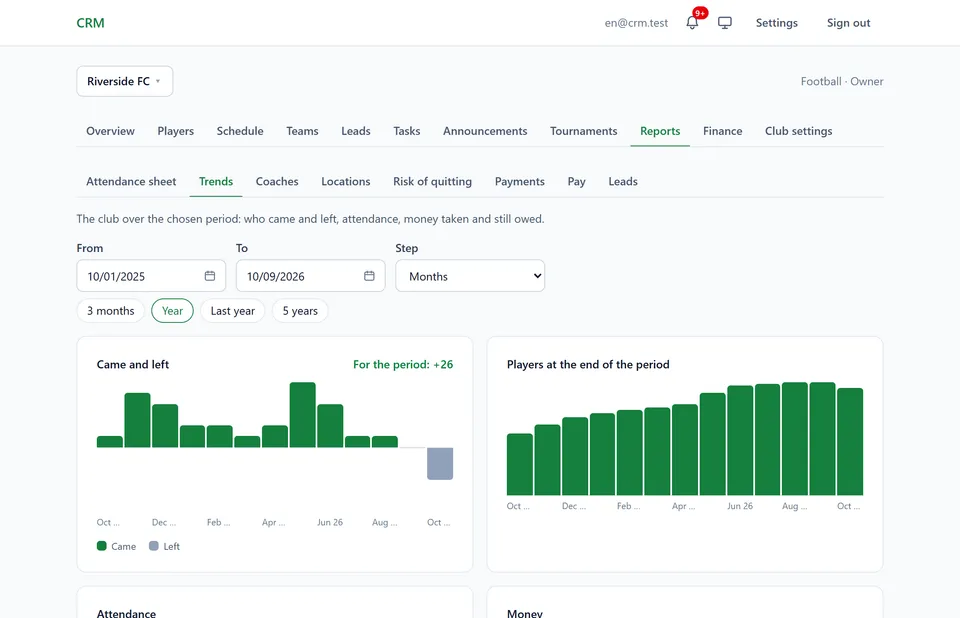The width and height of the screenshot is (960, 618).
Task: Open the Step Months dropdown
Action: coord(470,276)
